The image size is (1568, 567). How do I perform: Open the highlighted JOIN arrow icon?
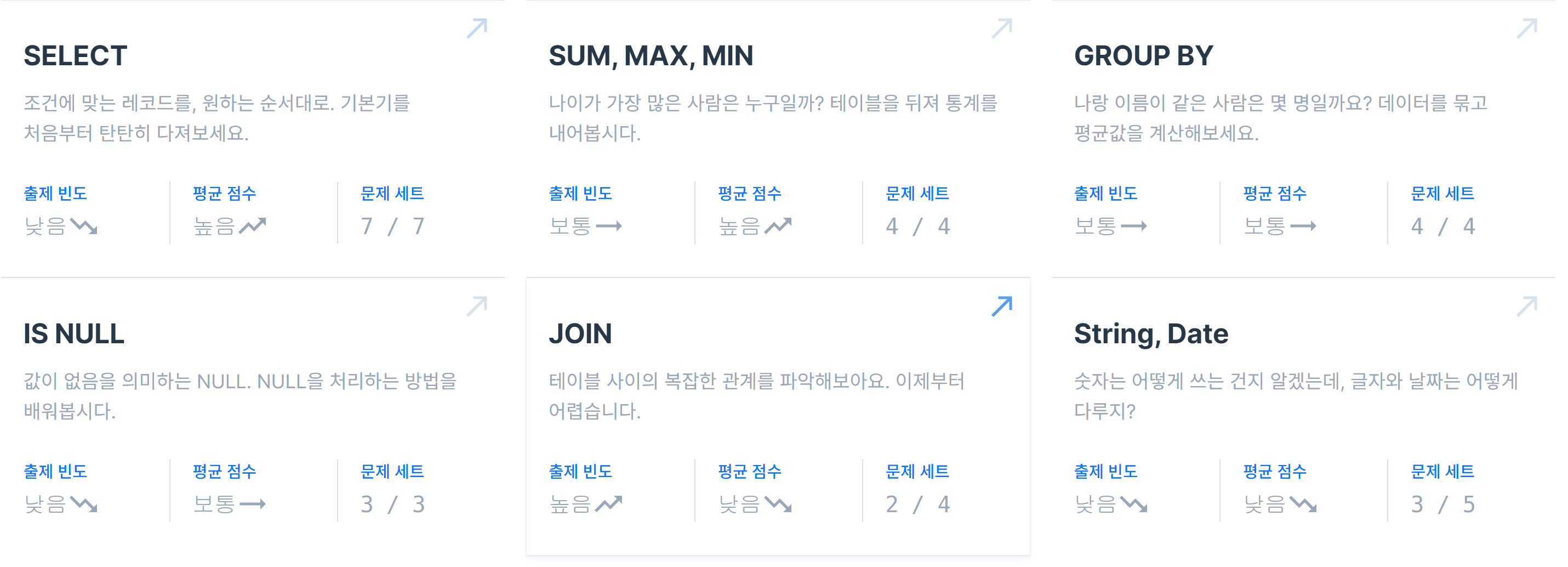tap(1002, 307)
